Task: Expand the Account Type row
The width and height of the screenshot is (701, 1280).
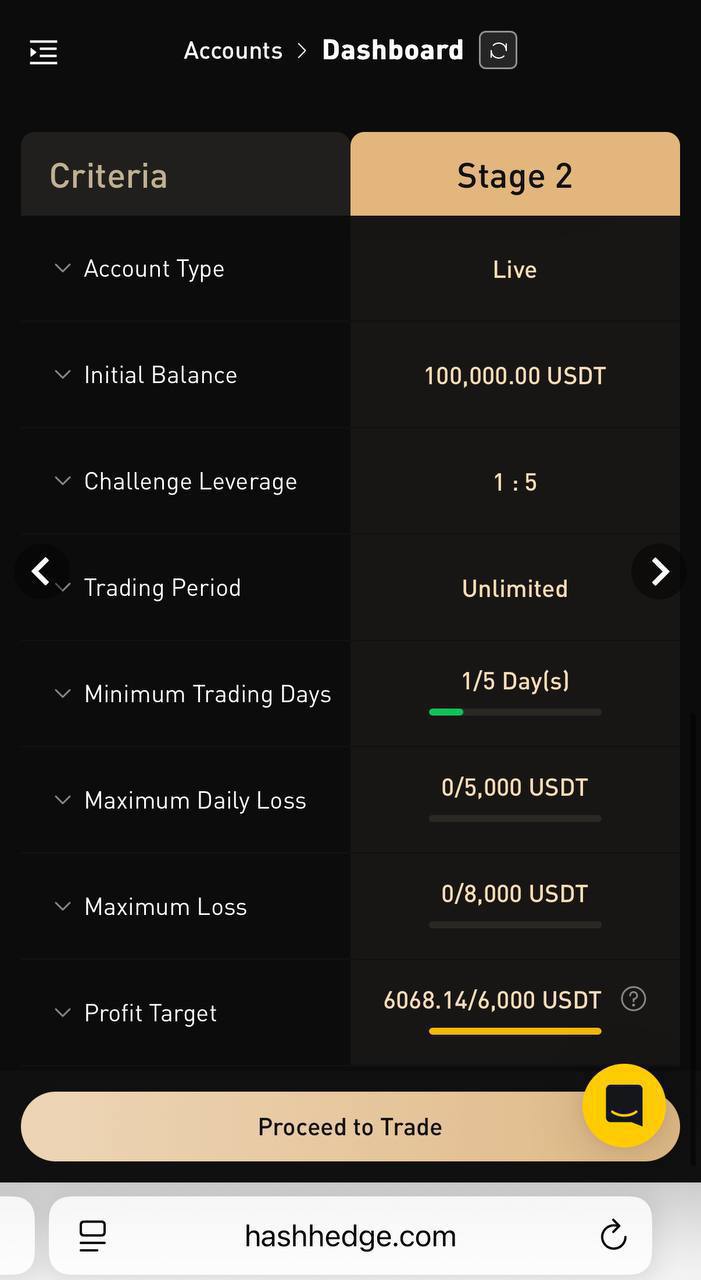Action: click(x=185, y=268)
